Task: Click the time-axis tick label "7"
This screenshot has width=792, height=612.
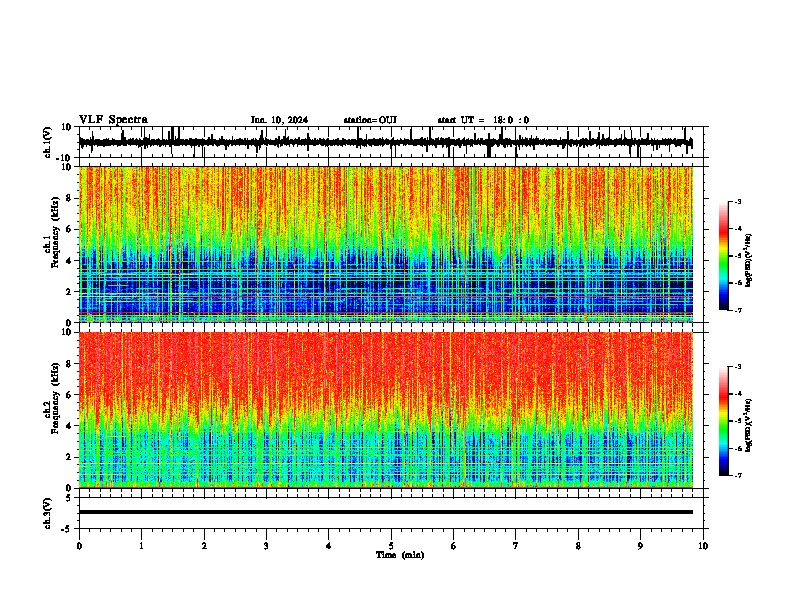Action: (x=516, y=546)
